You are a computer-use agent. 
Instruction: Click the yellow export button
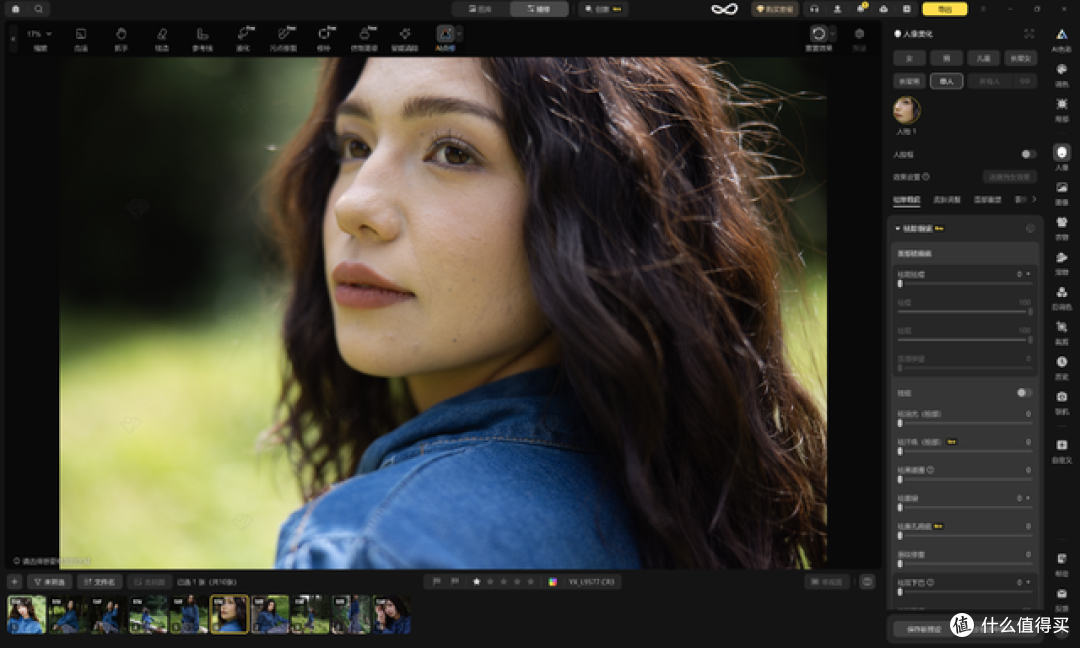tap(944, 9)
